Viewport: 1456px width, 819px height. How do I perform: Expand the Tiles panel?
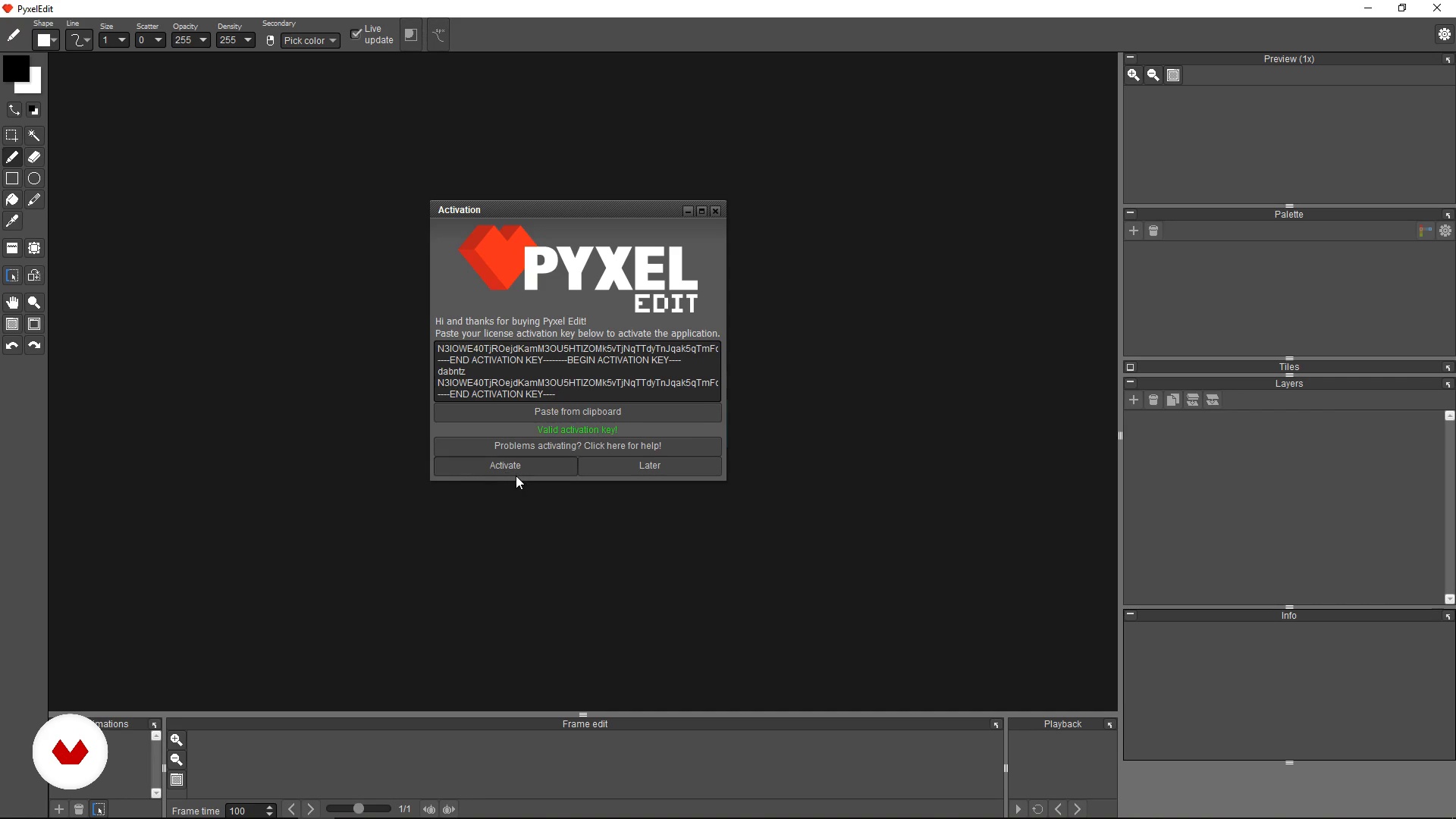tap(1130, 367)
